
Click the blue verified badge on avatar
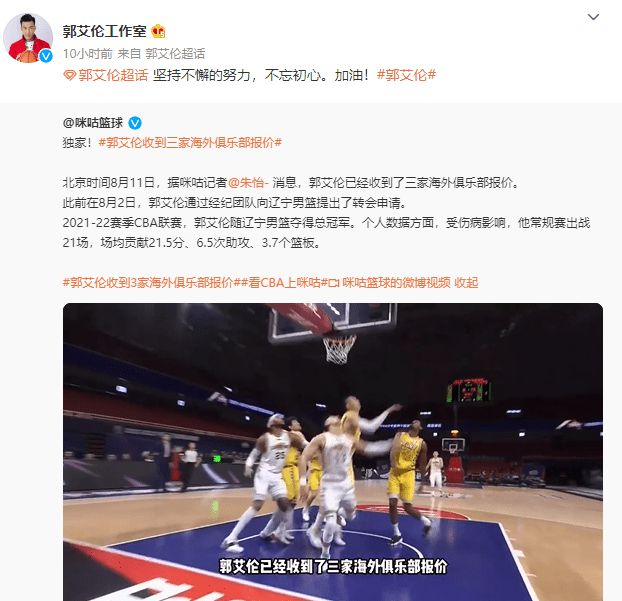[x=46, y=56]
